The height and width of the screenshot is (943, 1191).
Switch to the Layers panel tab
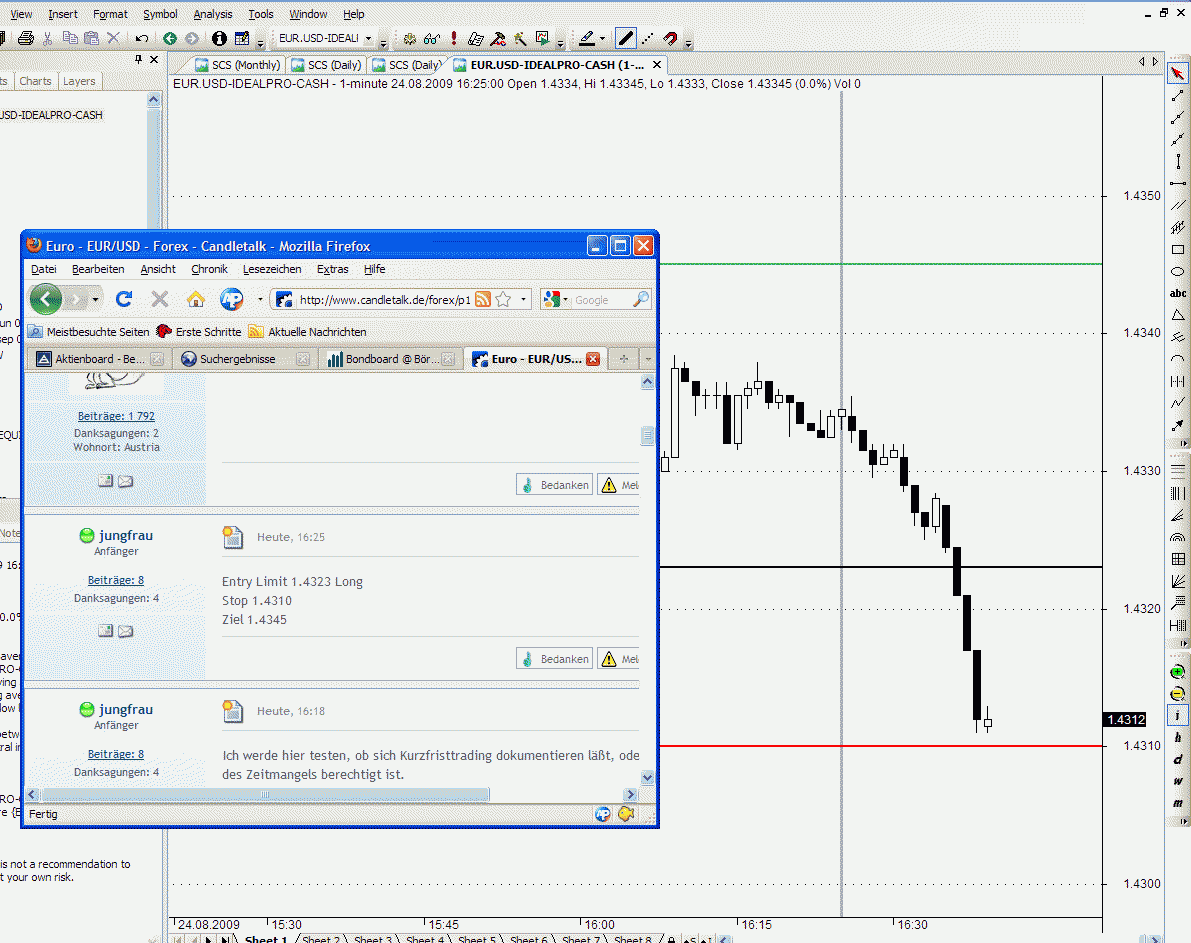(79, 81)
